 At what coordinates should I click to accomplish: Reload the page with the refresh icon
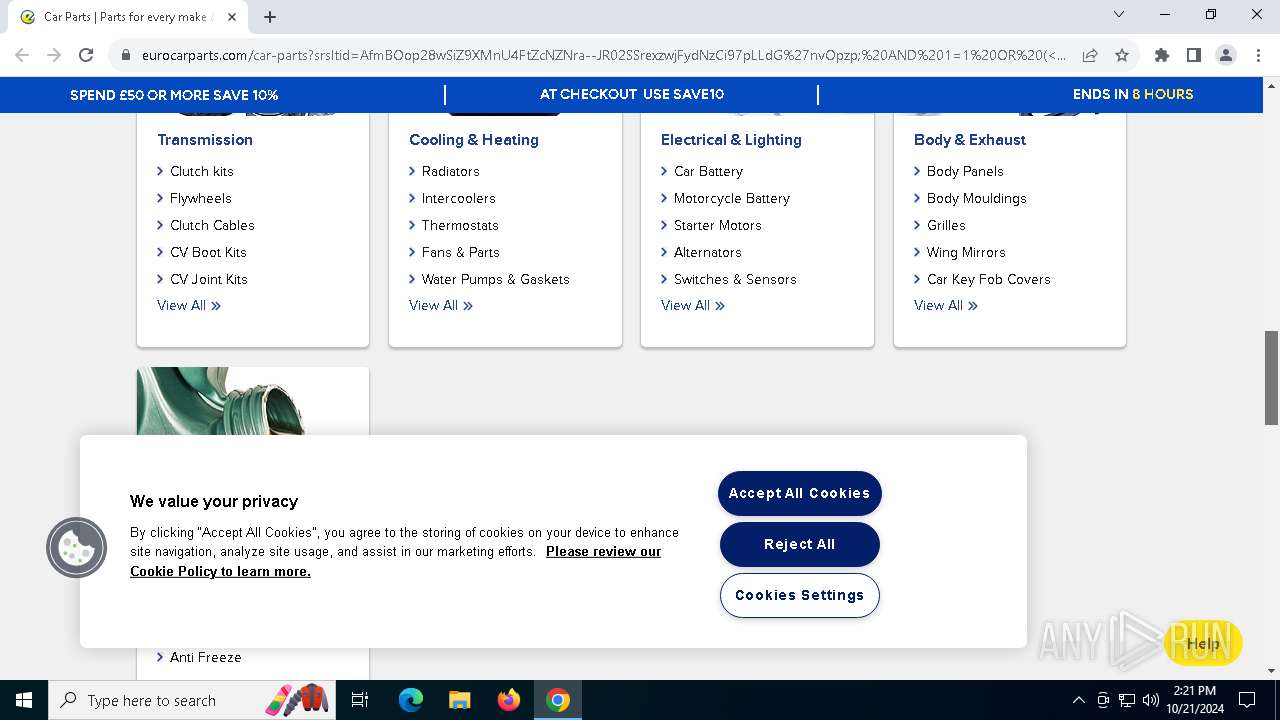click(x=86, y=55)
